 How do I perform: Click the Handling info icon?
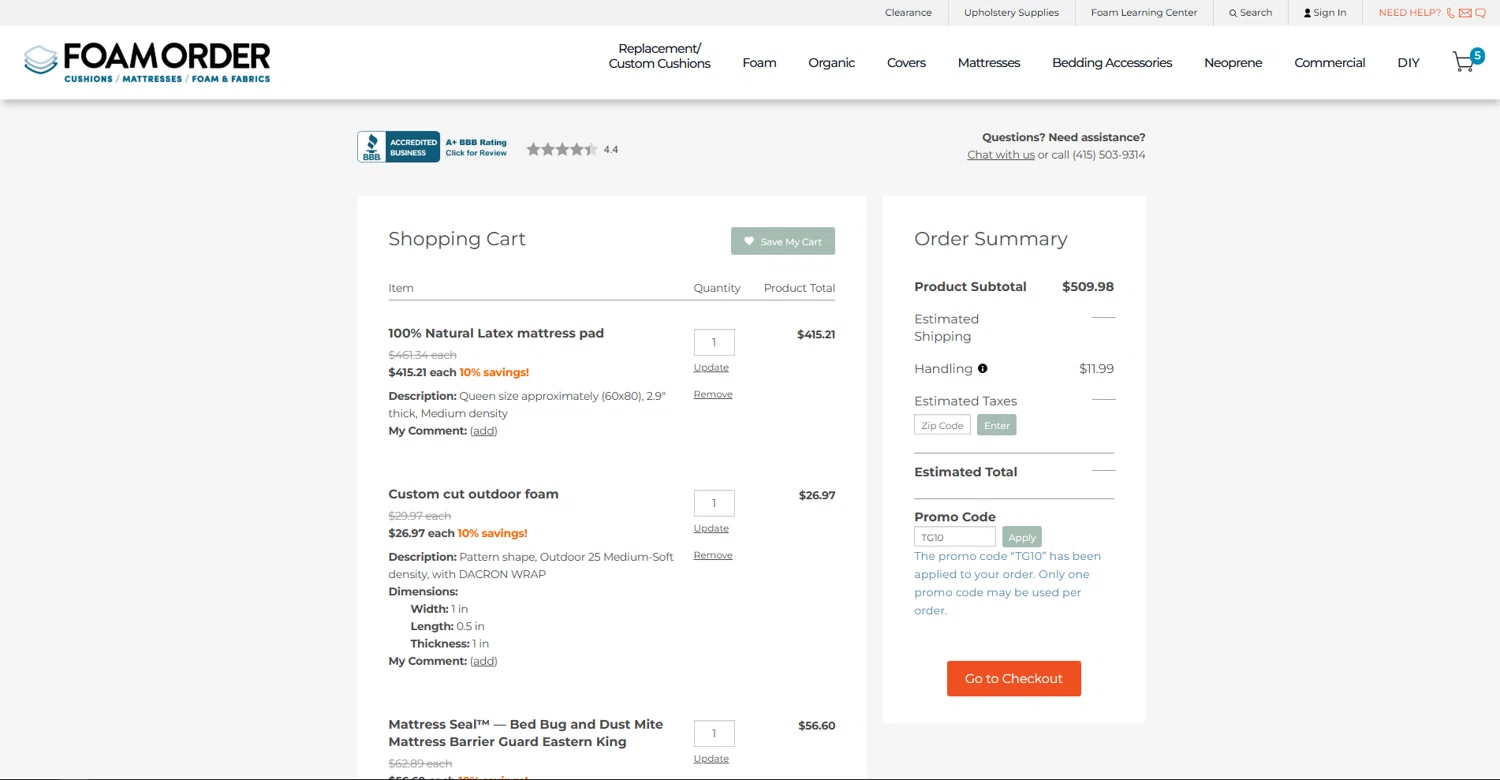(x=982, y=368)
